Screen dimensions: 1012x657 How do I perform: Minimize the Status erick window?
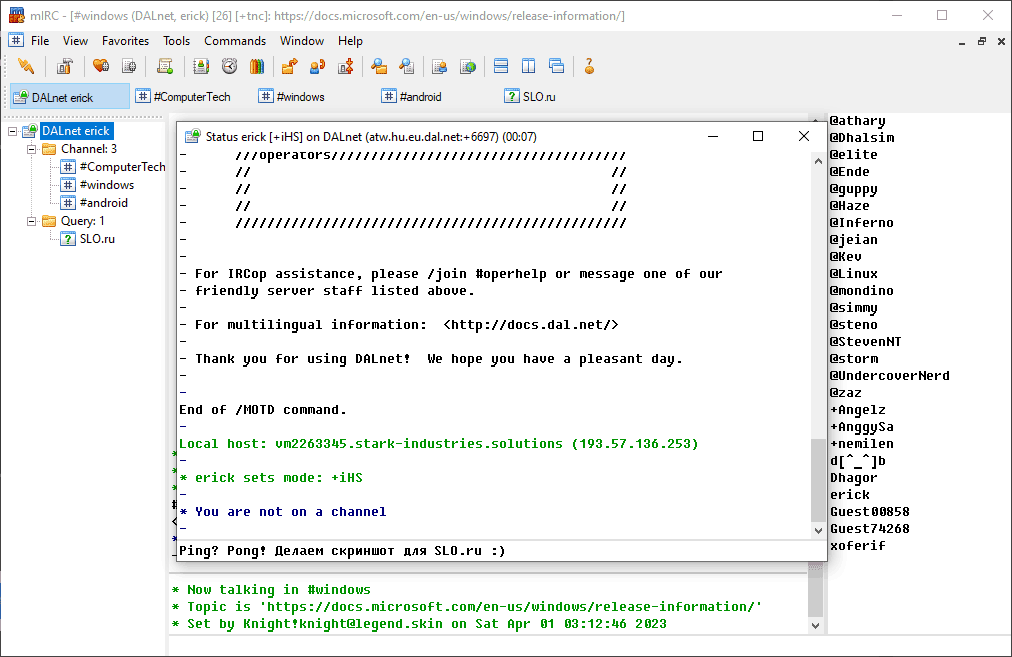[x=713, y=136]
